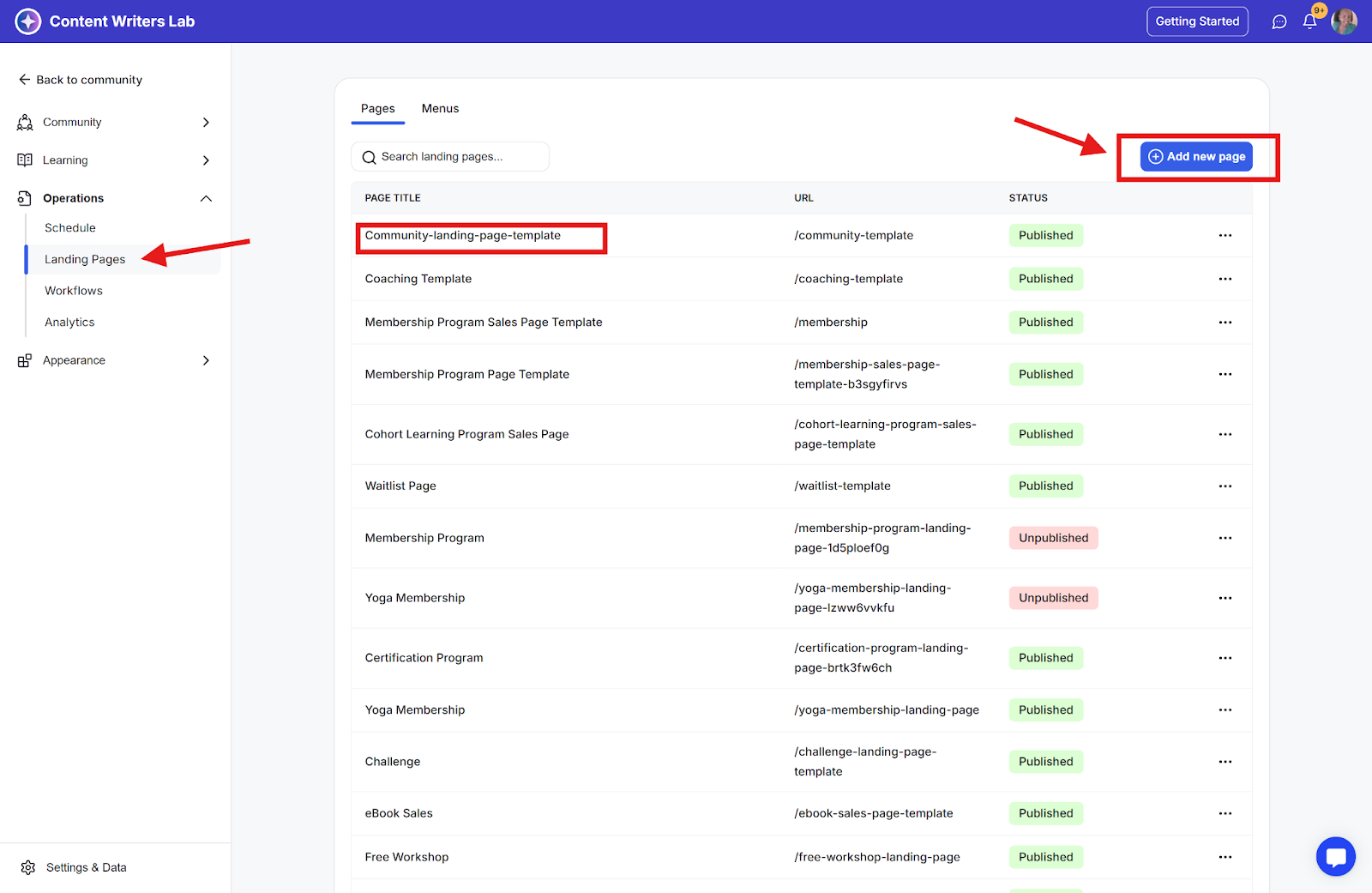Screen dimensions: 1372x893
Task: Click the /membership URL cell
Action: (x=831, y=323)
